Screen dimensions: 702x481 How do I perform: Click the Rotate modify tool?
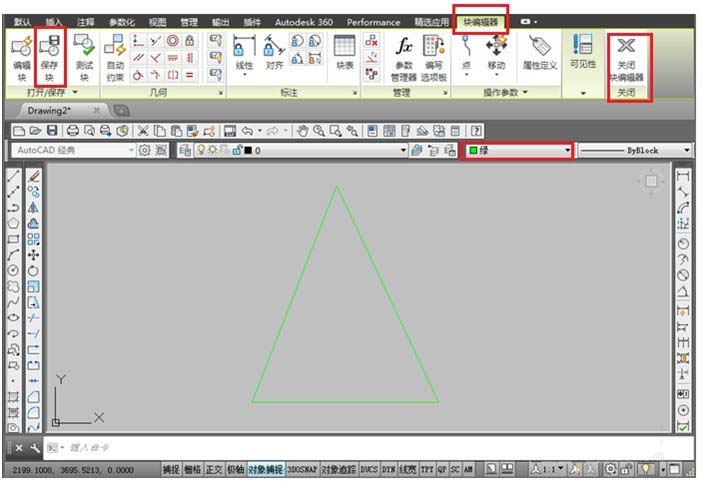(34, 271)
